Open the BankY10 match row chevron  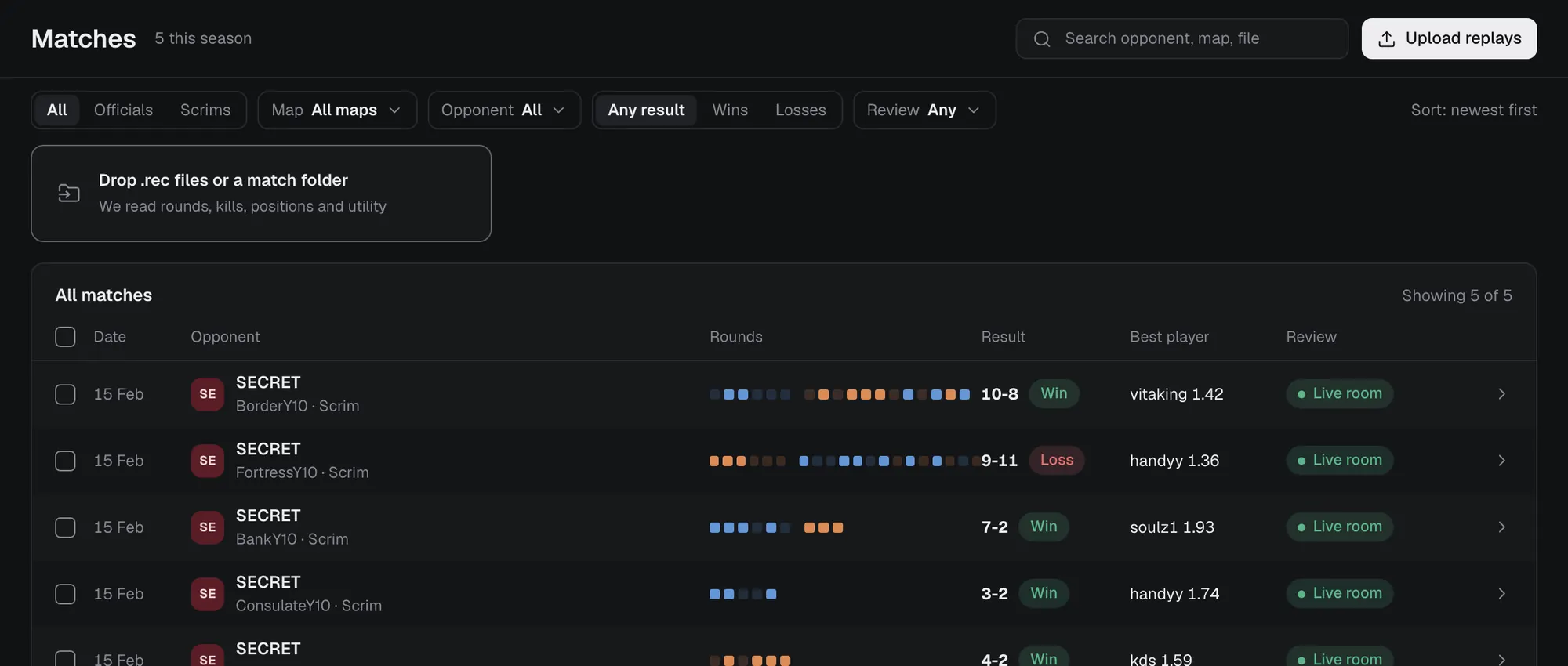pyautogui.click(x=1501, y=527)
